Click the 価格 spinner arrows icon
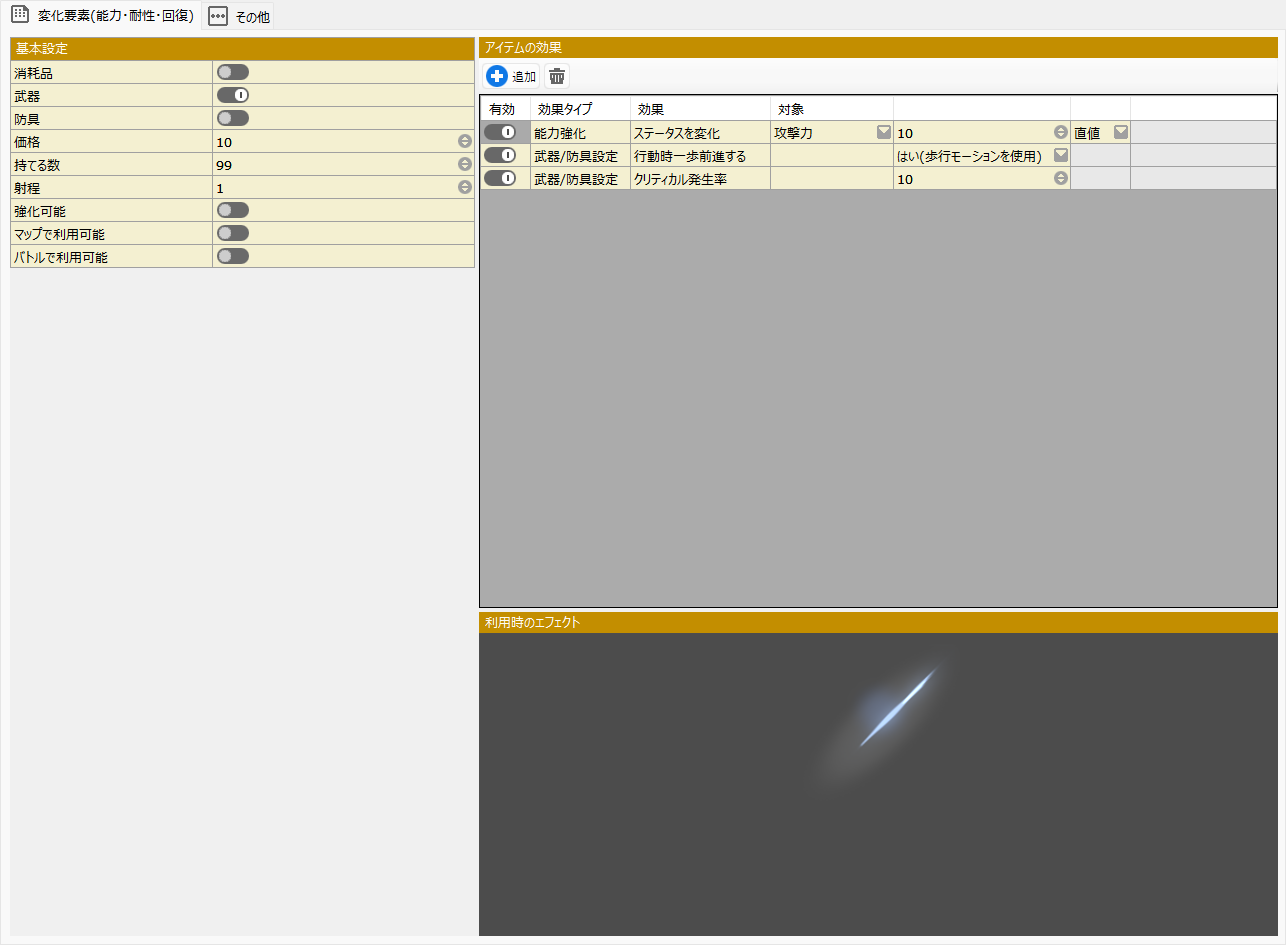The width and height of the screenshot is (1286, 945). (465, 141)
